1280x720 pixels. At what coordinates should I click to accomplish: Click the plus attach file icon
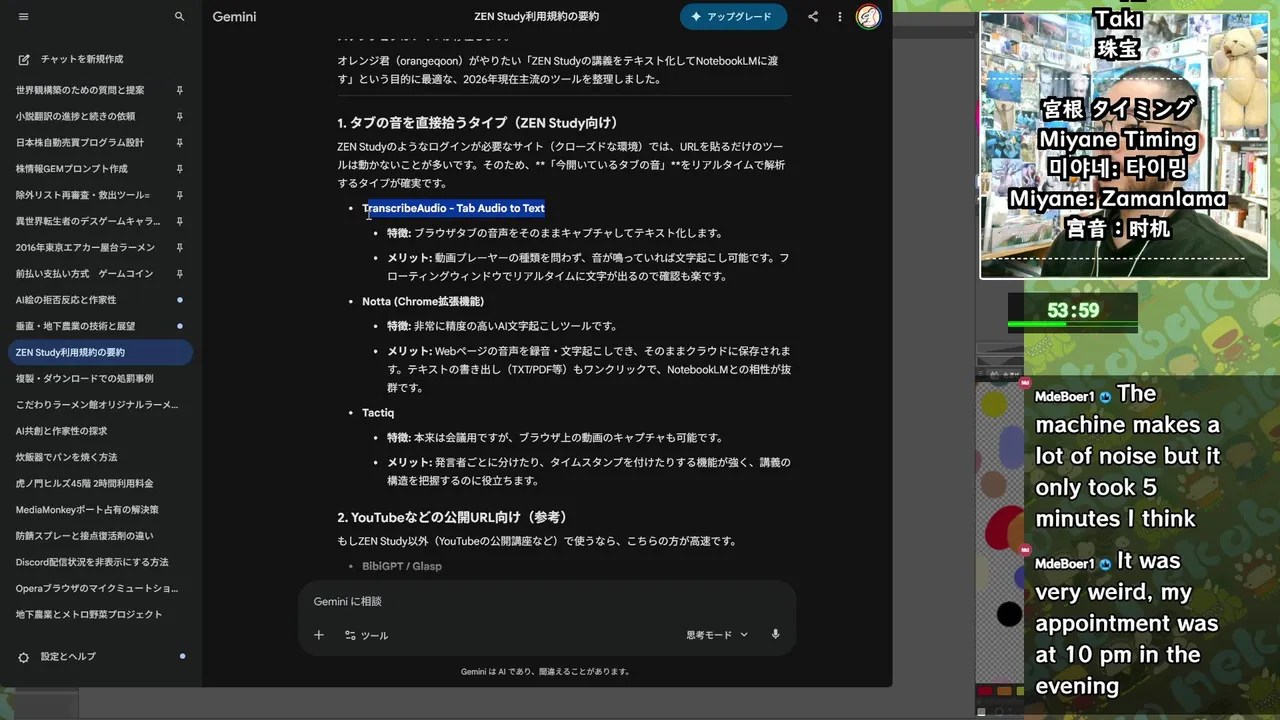(x=319, y=635)
